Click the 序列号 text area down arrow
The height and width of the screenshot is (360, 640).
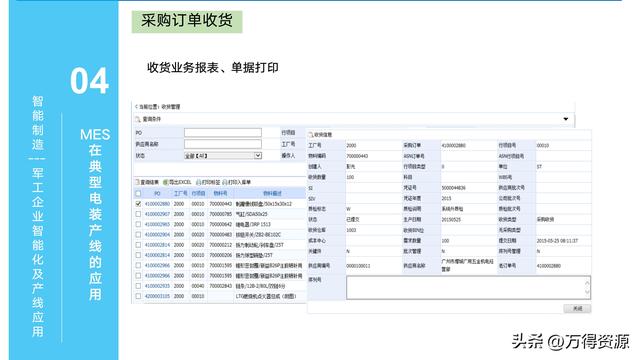(x=587, y=292)
